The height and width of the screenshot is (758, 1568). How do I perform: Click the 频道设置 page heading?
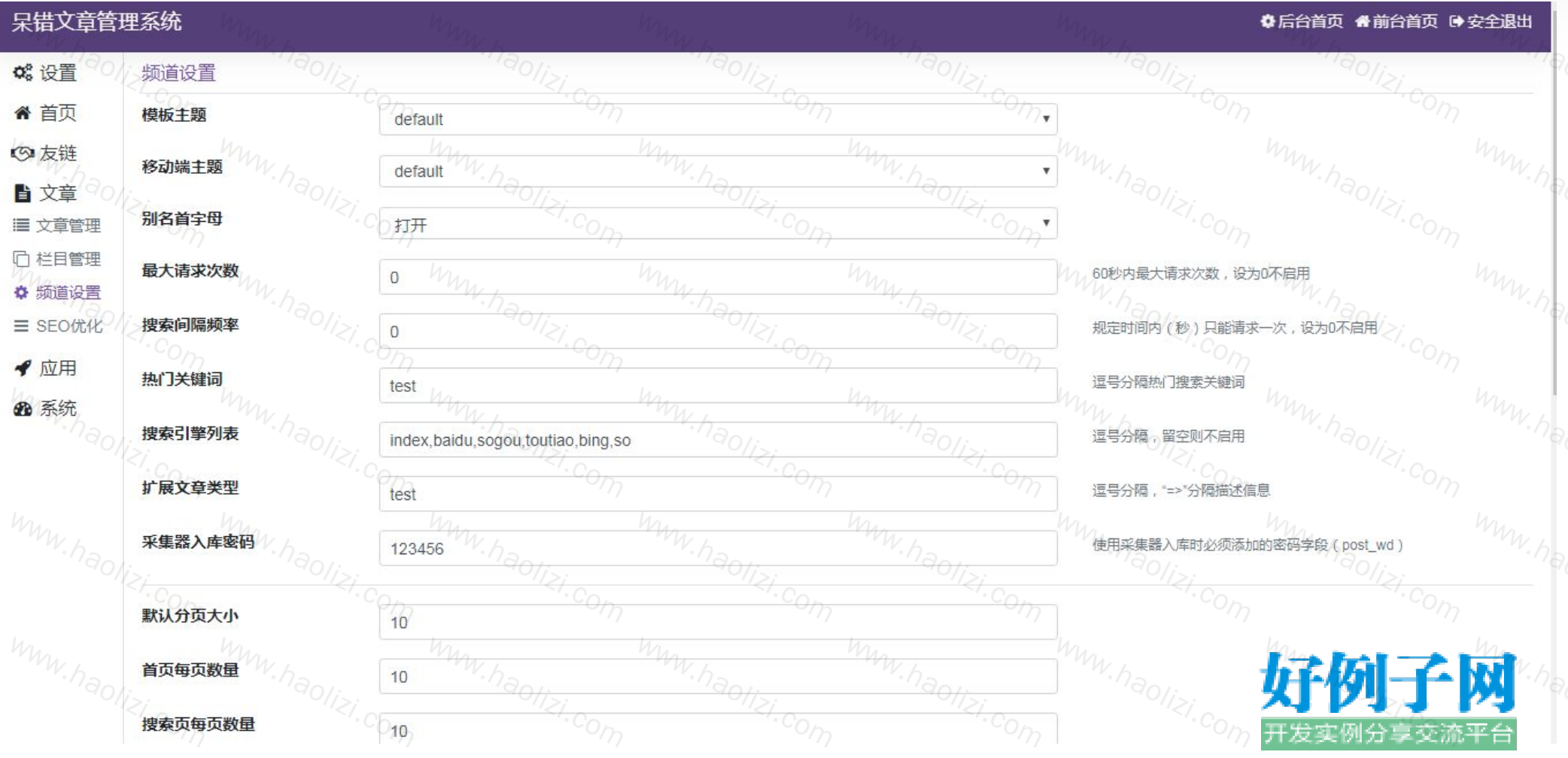pos(178,73)
